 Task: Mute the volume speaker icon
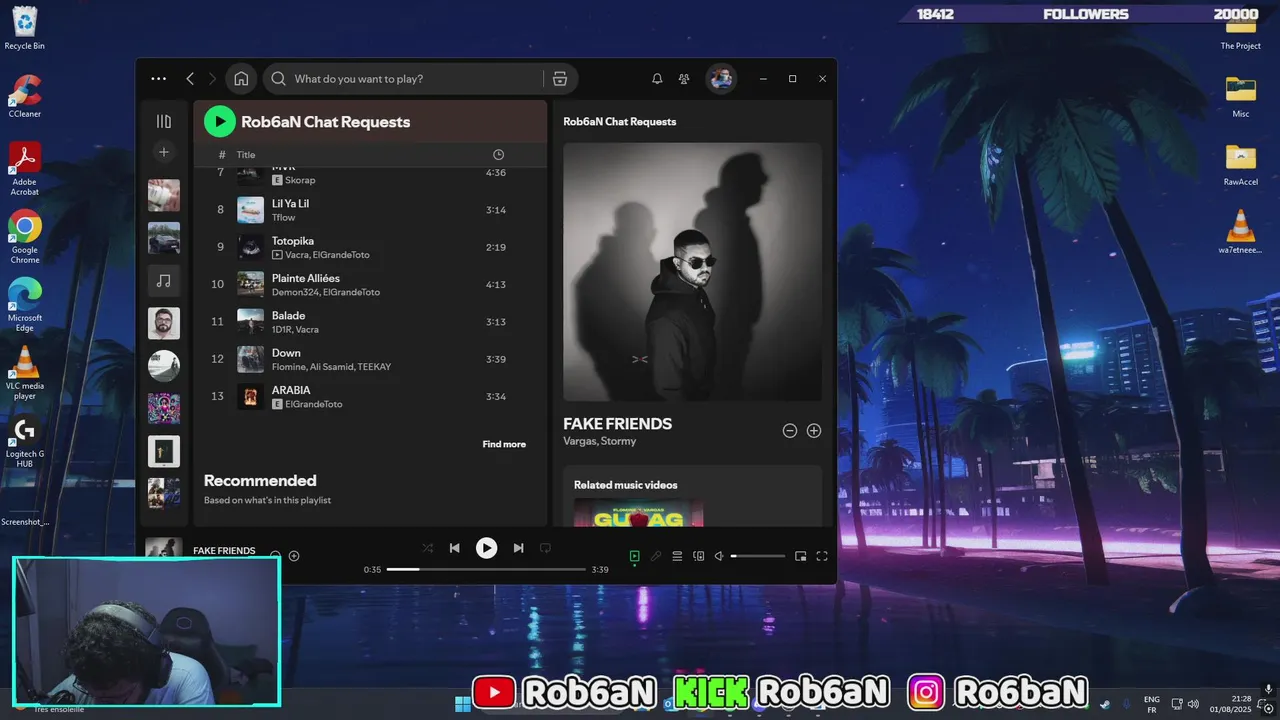718,556
